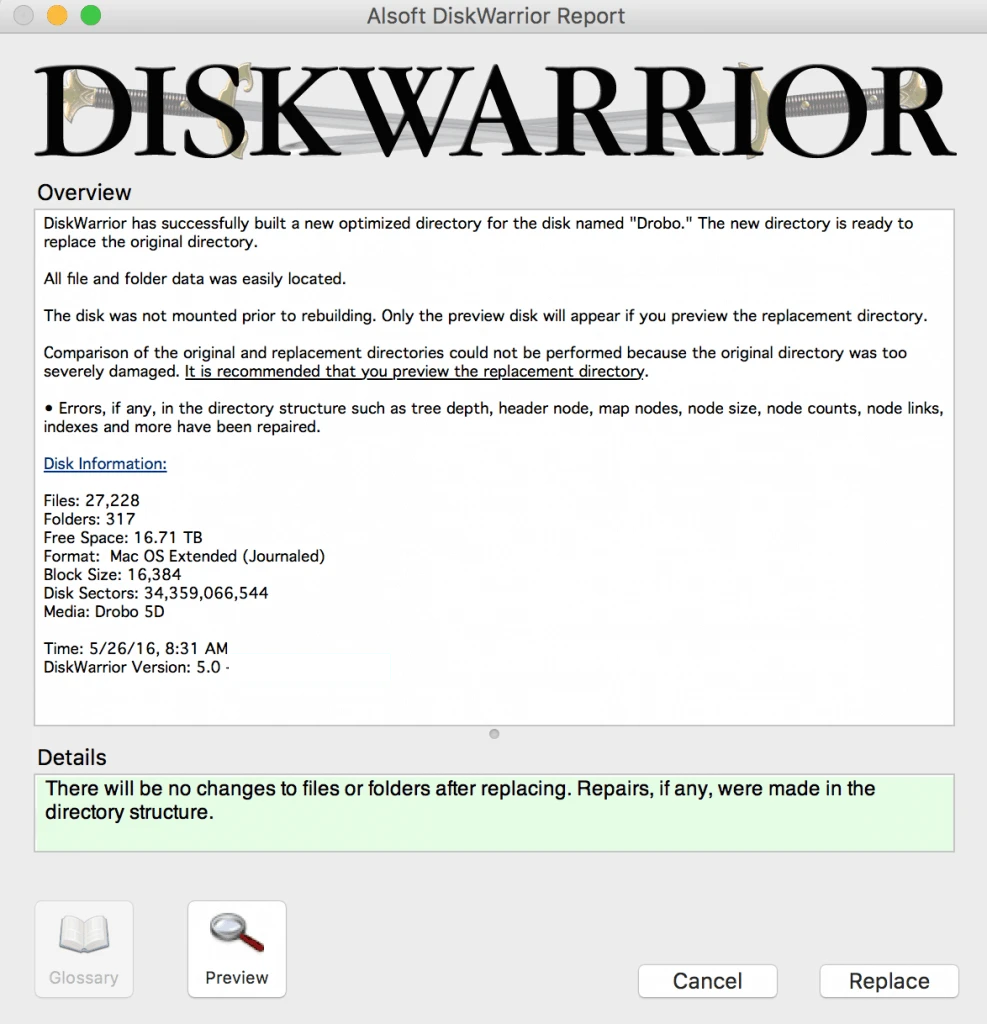Click the Files: 27,228 line
The width and height of the screenshot is (987, 1024).
(91, 501)
